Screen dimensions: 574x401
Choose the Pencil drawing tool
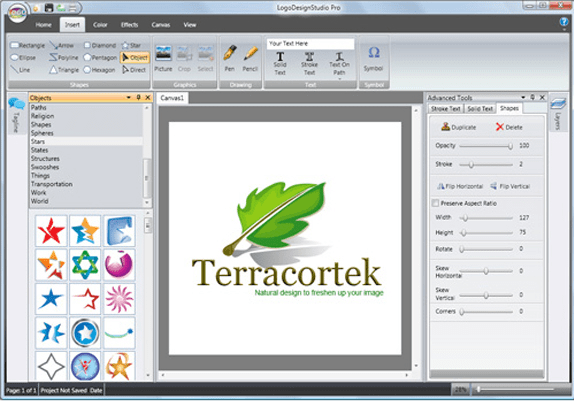point(250,59)
